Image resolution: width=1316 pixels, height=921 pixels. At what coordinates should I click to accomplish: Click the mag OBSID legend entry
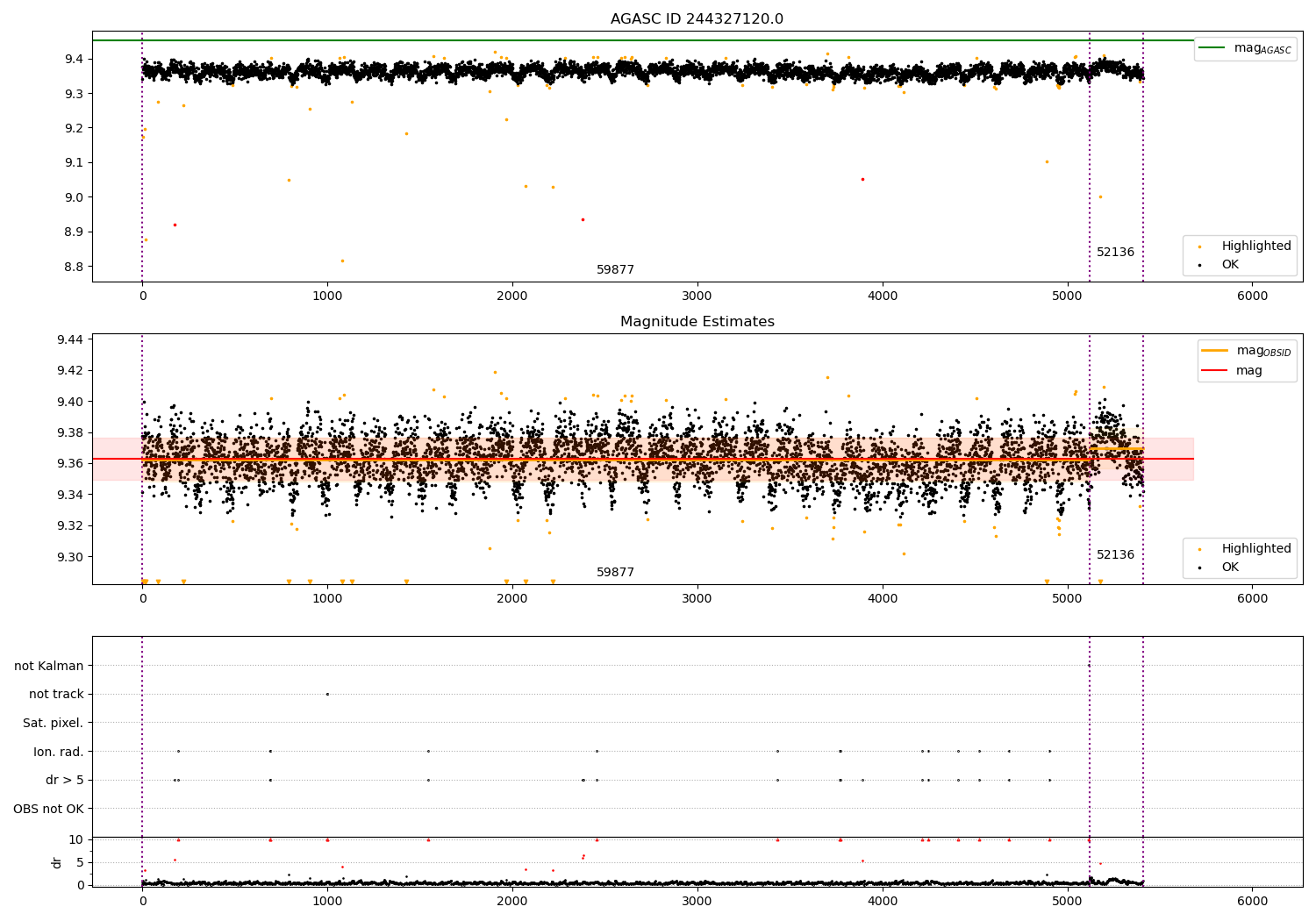click(1246, 351)
